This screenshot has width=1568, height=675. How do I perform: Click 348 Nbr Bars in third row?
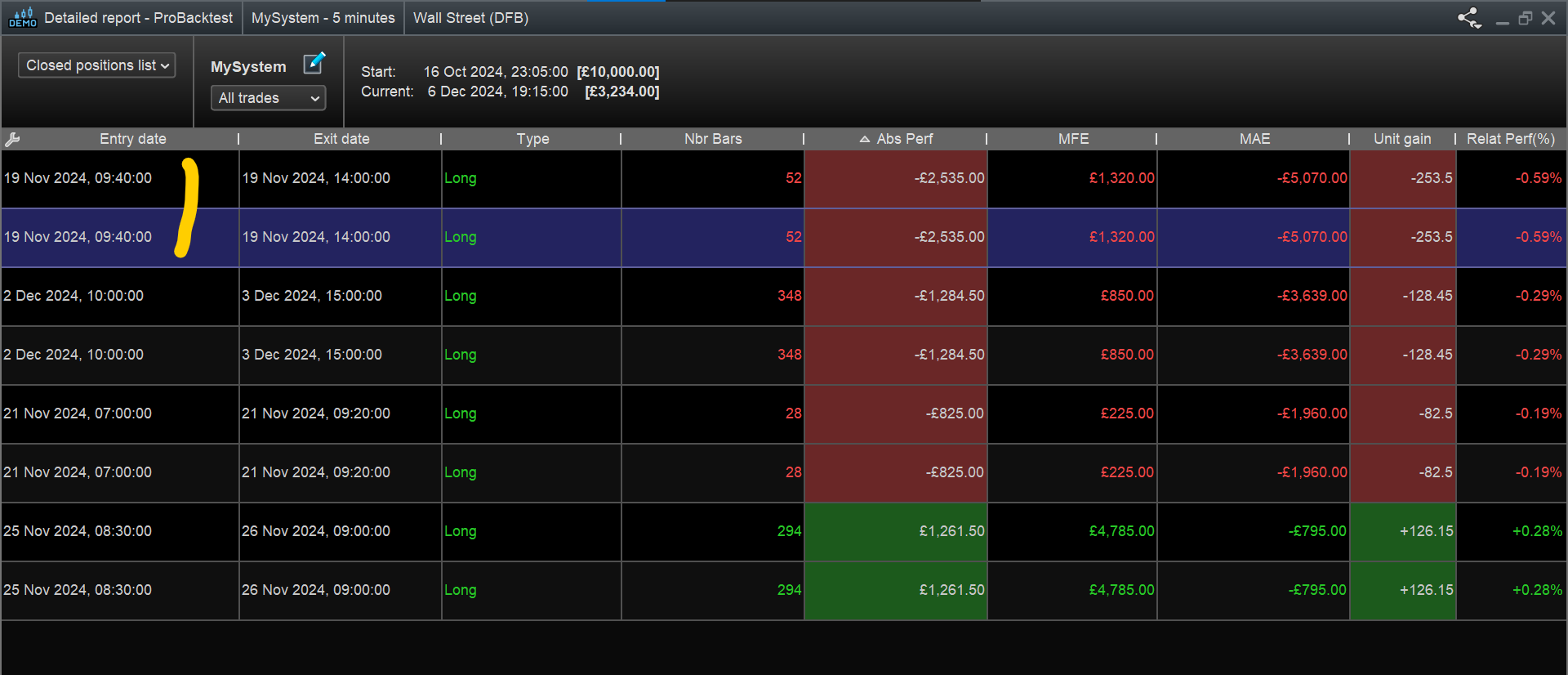click(x=790, y=296)
